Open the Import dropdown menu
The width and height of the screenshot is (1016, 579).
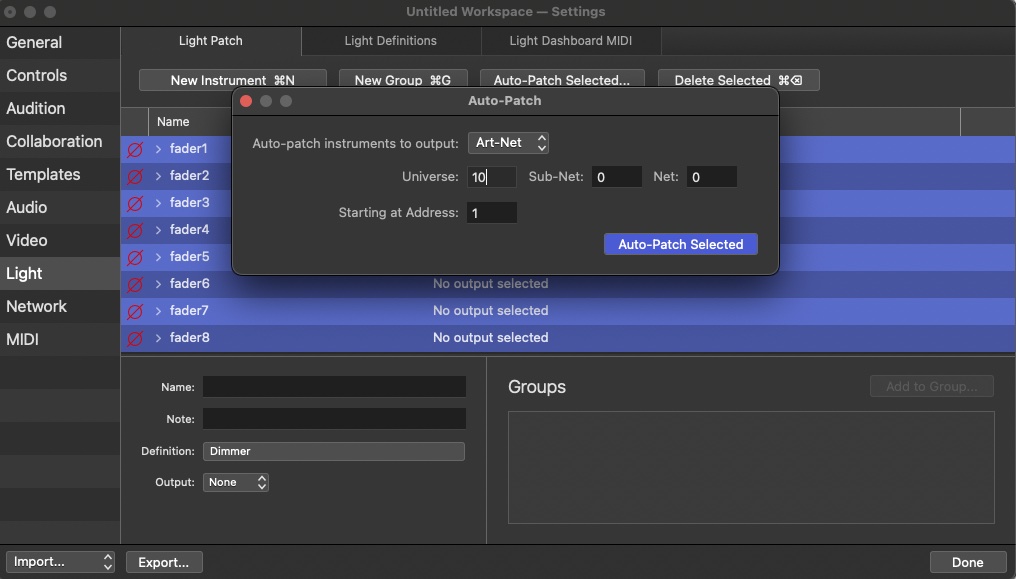coord(60,562)
